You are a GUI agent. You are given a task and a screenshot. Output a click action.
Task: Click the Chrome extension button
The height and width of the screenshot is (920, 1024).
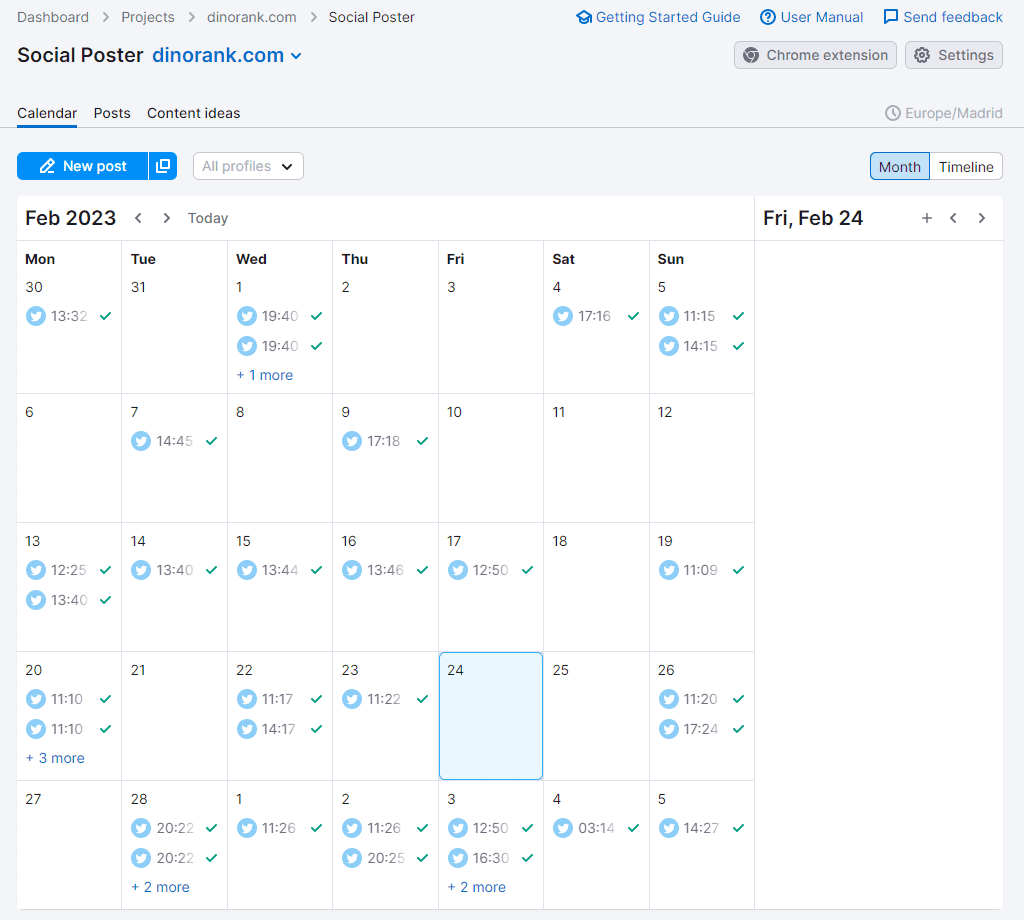[x=815, y=56]
